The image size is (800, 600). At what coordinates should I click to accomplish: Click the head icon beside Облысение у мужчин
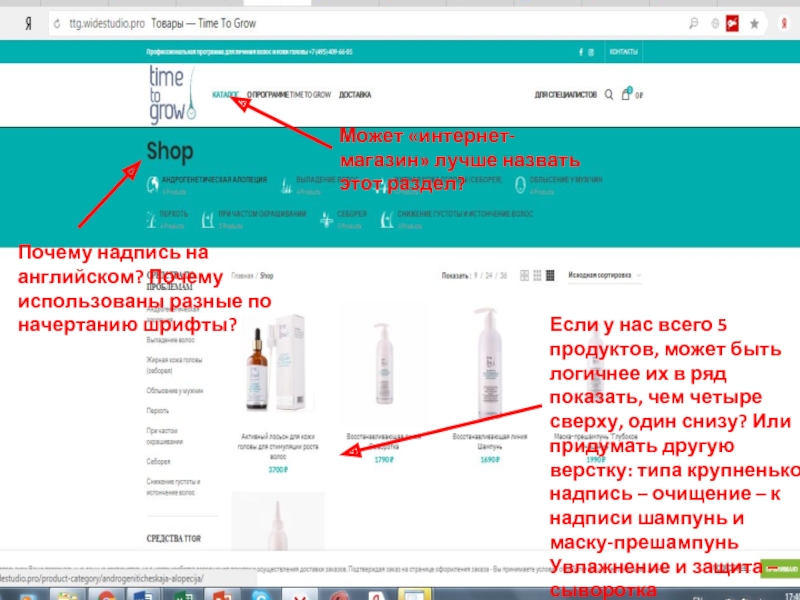click(520, 185)
